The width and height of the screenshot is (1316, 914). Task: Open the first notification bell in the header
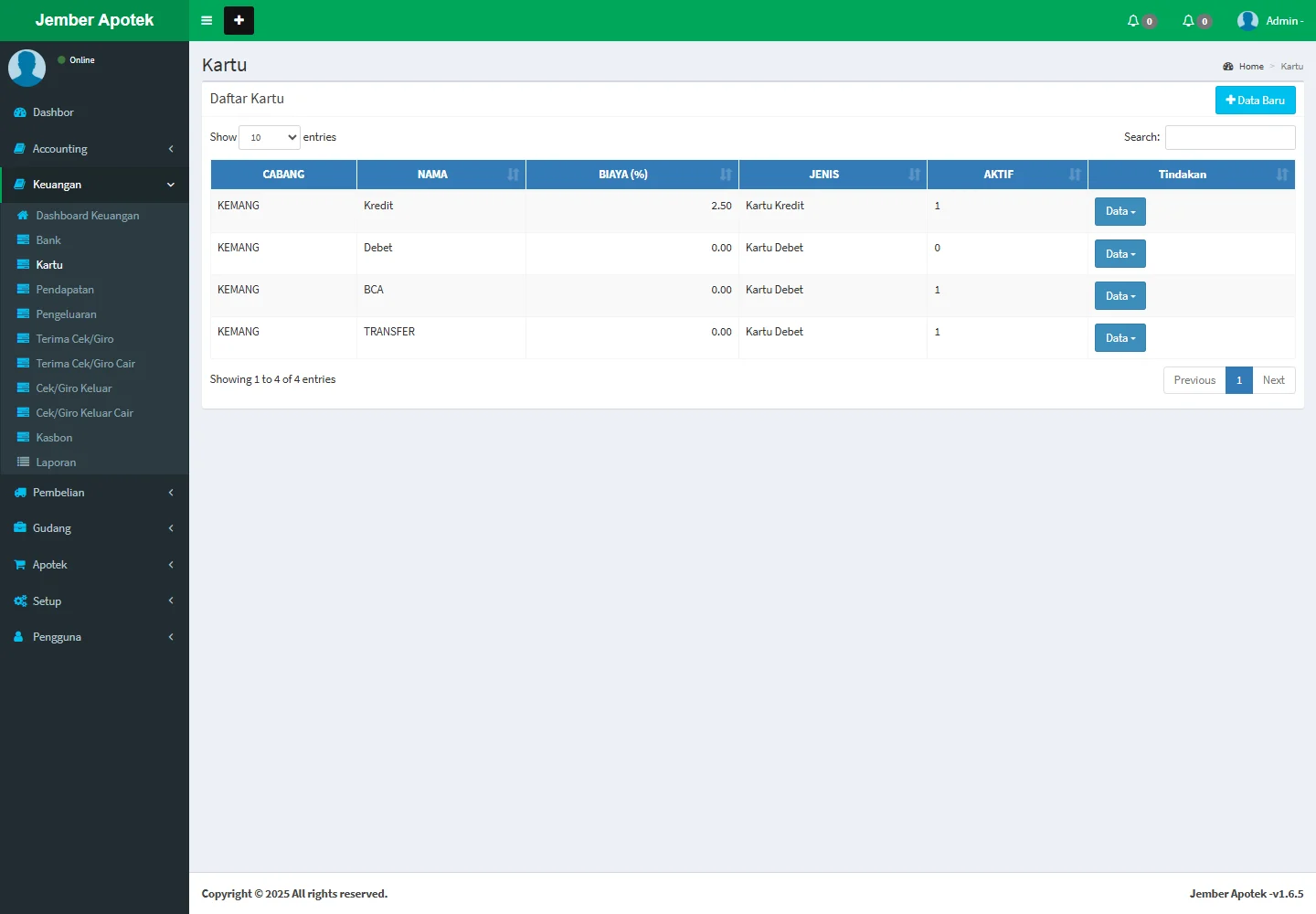click(1133, 21)
